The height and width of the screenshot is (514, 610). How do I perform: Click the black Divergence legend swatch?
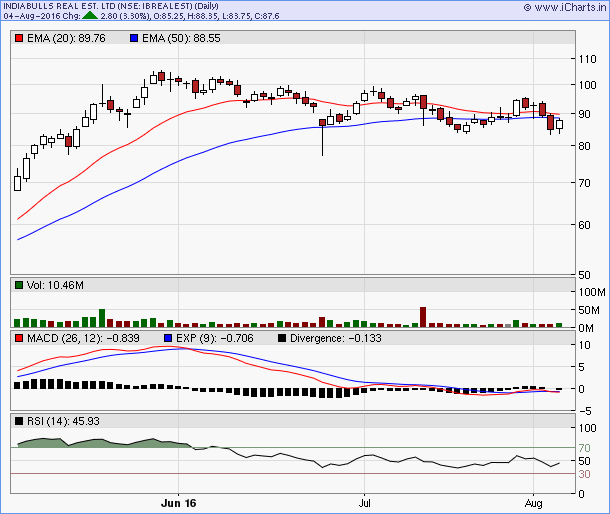[282, 338]
